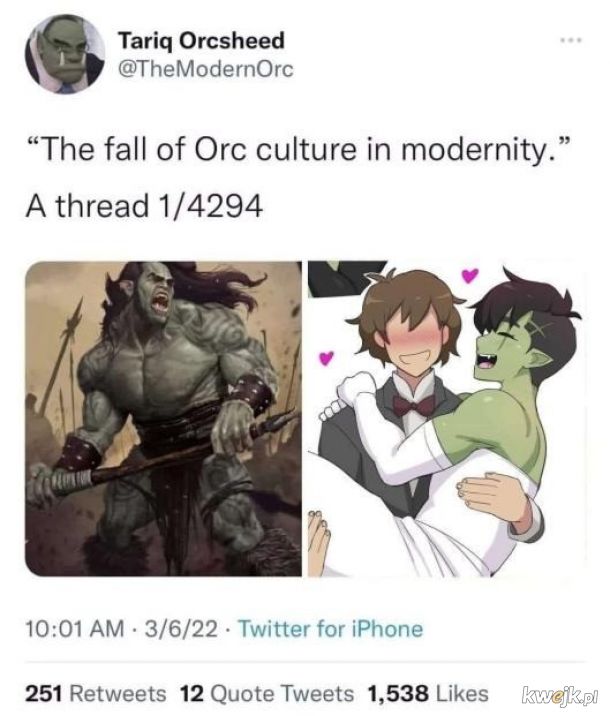Click the 3/6/22 tweet date

(x=181, y=629)
